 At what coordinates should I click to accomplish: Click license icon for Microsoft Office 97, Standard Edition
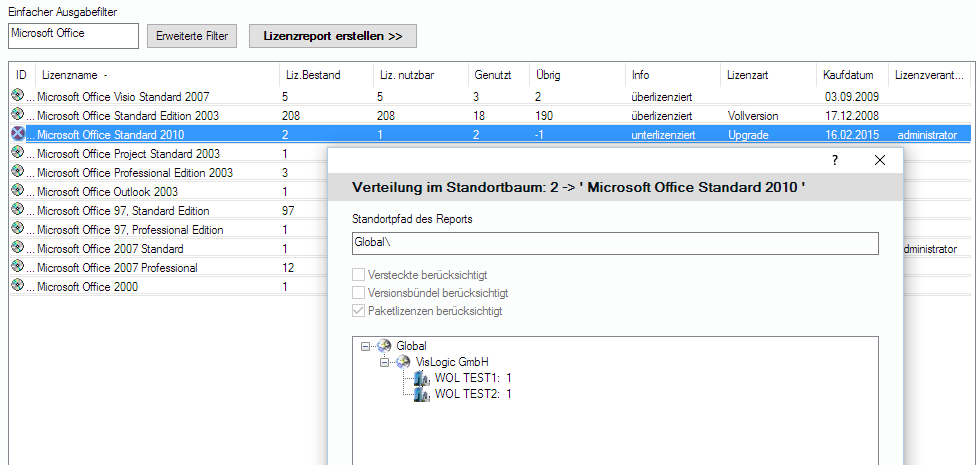tap(17, 209)
